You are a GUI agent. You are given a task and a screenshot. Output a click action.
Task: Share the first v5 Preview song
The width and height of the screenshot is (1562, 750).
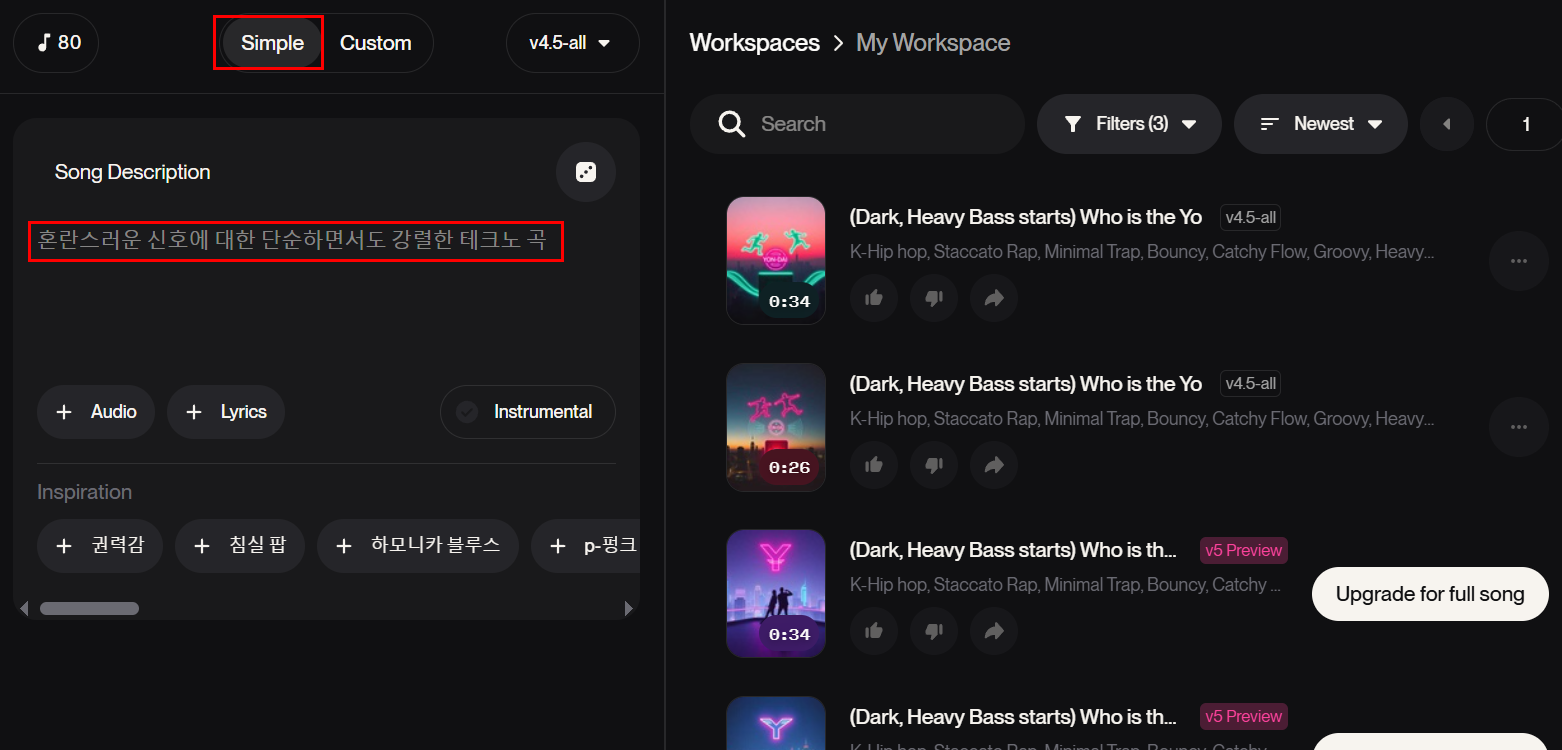pyautogui.click(x=994, y=631)
